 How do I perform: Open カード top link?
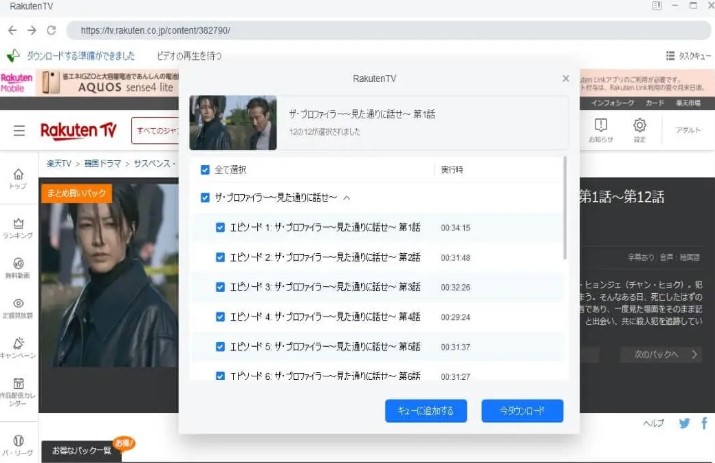pyautogui.click(x=655, y=103)
